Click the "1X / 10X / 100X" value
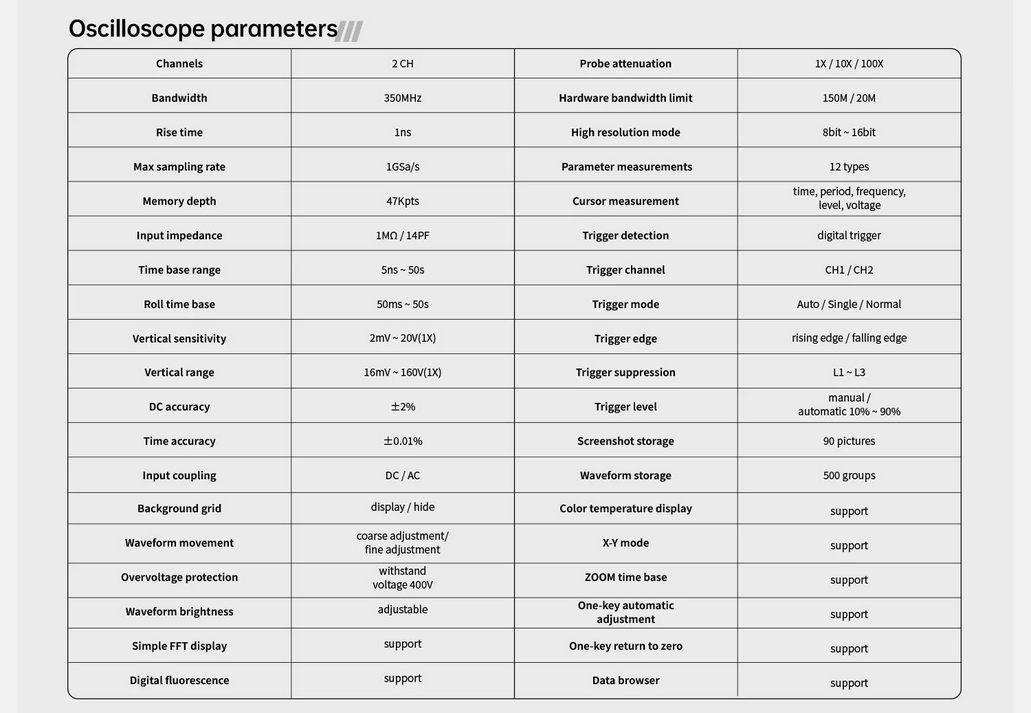 849,64
